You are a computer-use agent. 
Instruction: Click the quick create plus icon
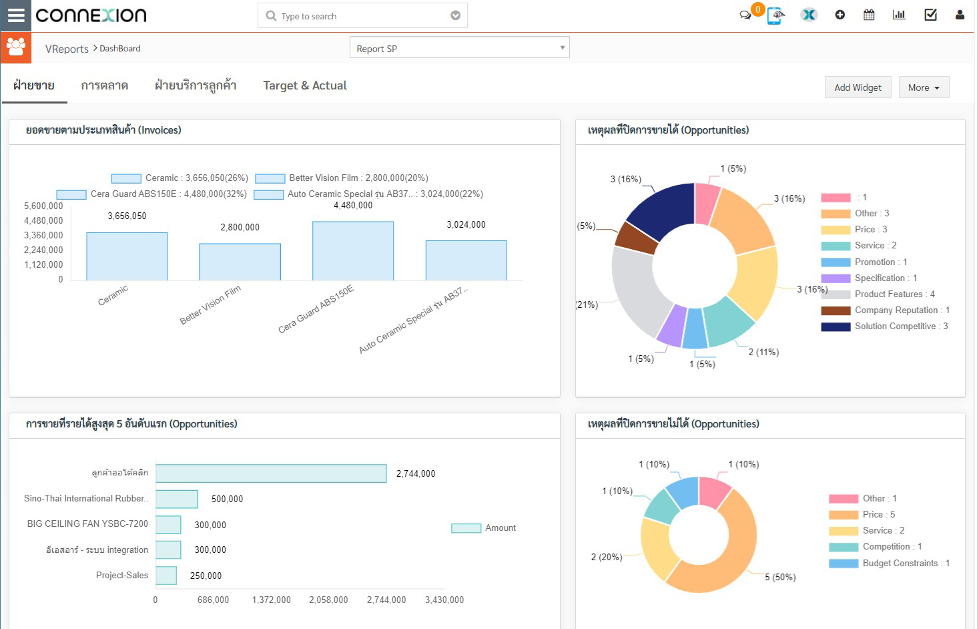point(840,15)
